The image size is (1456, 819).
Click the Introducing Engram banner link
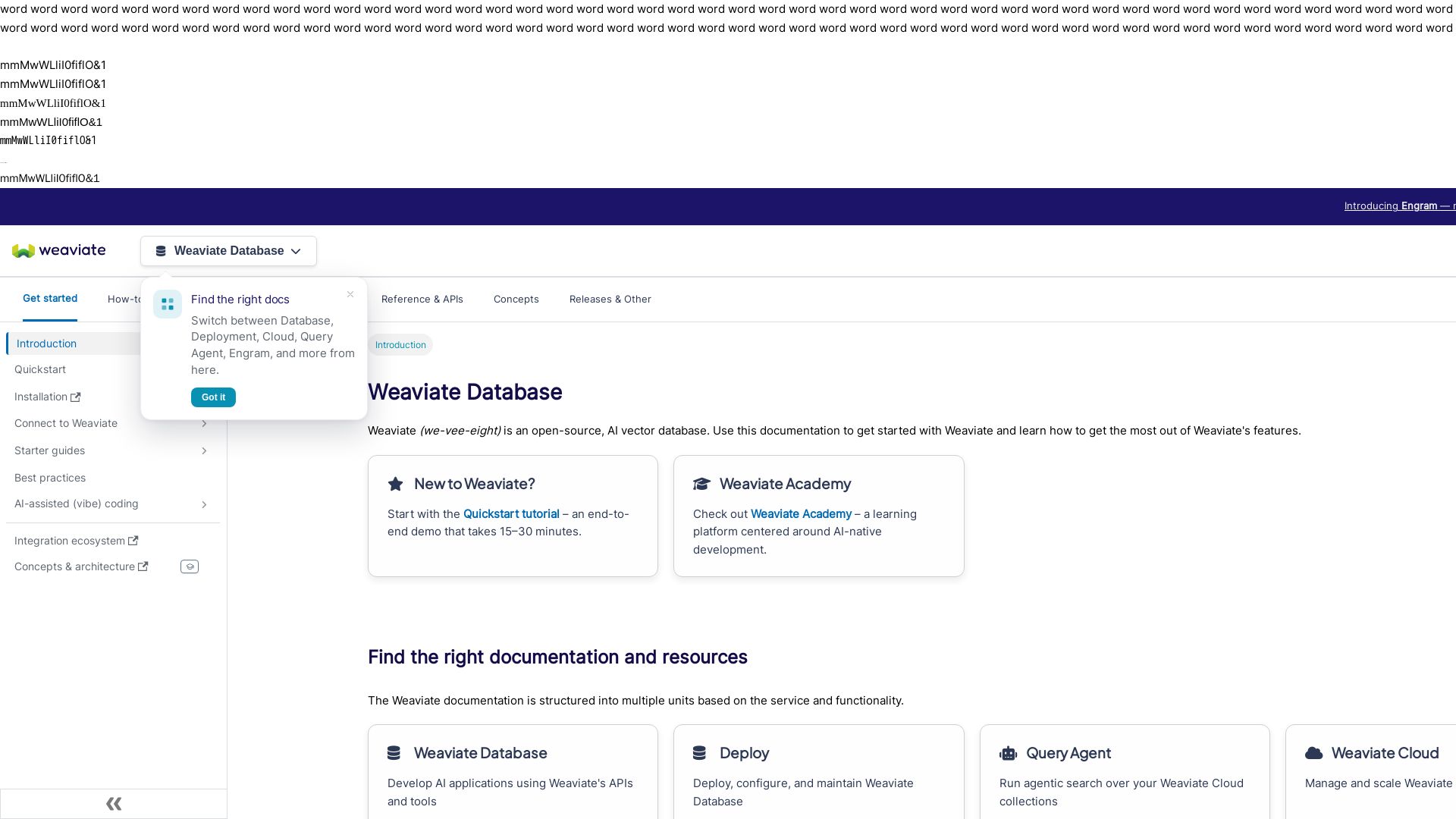tap(1399, 206)
